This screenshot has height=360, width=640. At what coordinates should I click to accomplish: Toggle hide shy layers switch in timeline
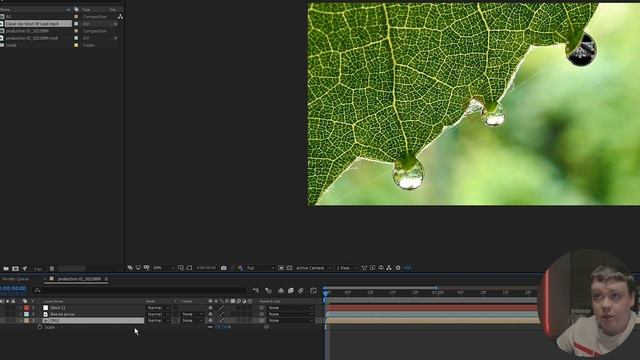click(x=281, y=291)
